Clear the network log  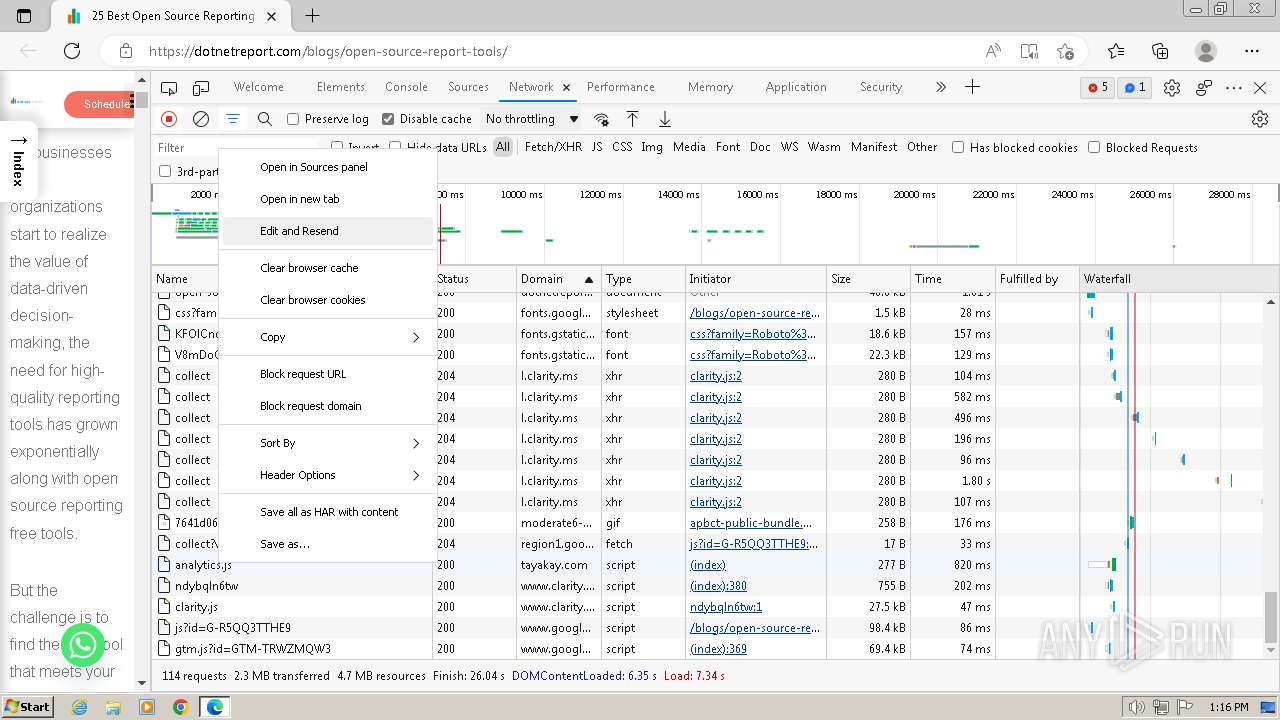pyautogui.click(x=201, y=119)
